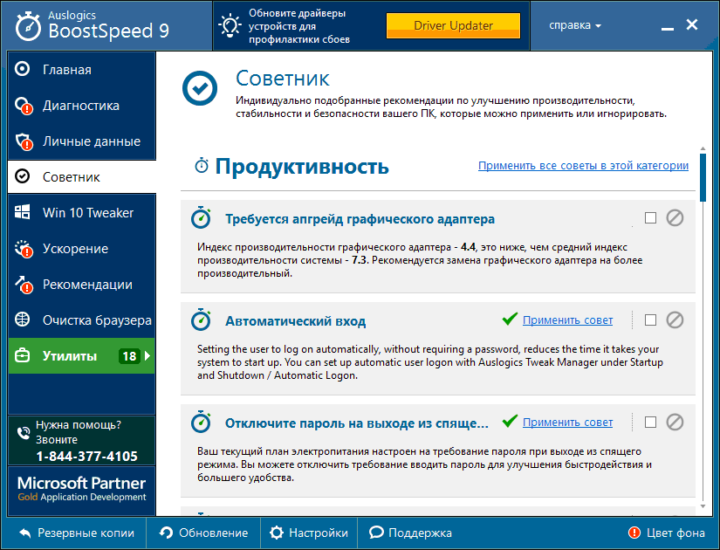Check the Требуется апгрейд графического адаптера checkbox
Viewport: 720px width, 550px height.
click(651, 218)
